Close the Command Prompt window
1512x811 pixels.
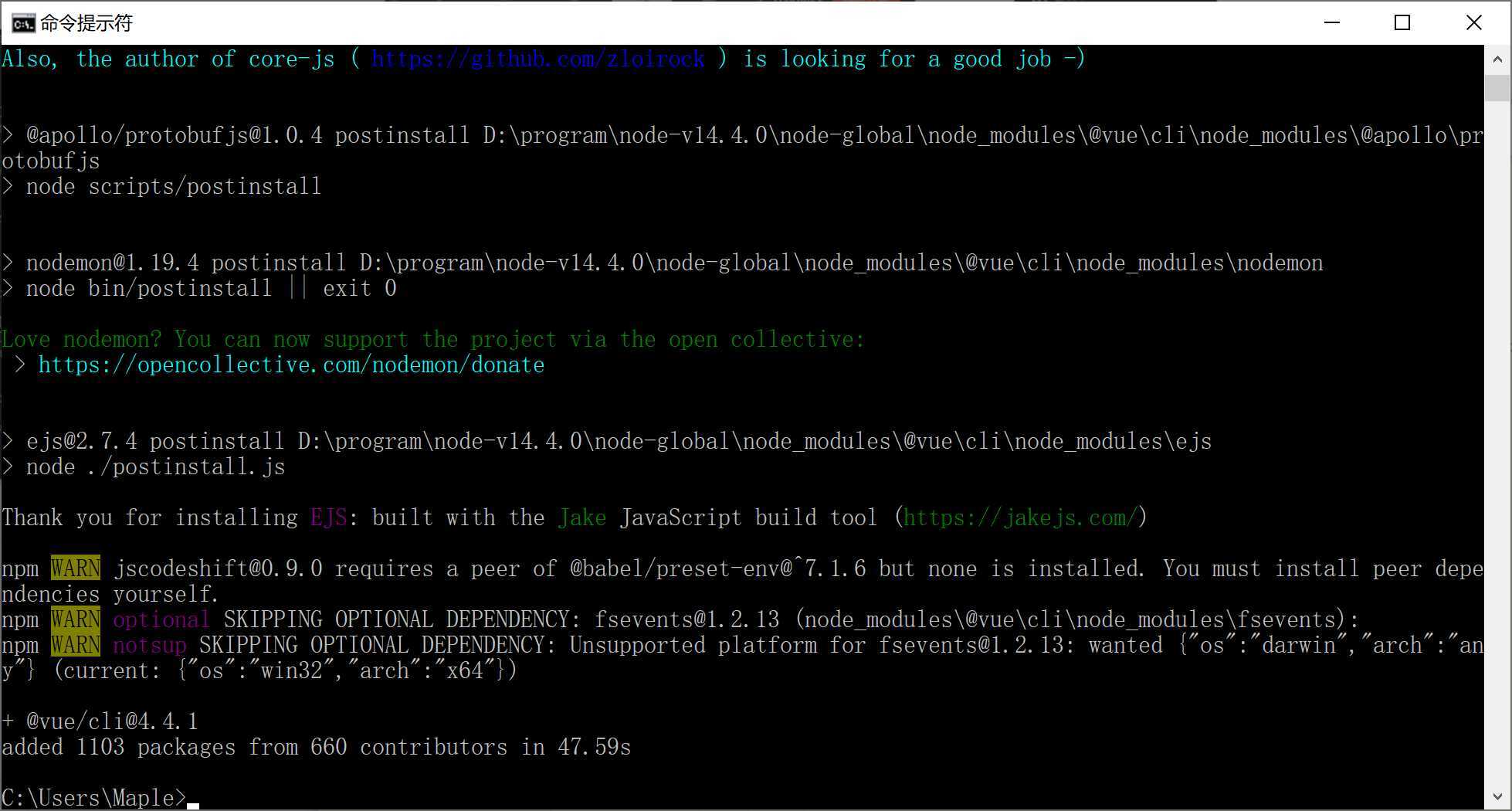point(1473,22)
